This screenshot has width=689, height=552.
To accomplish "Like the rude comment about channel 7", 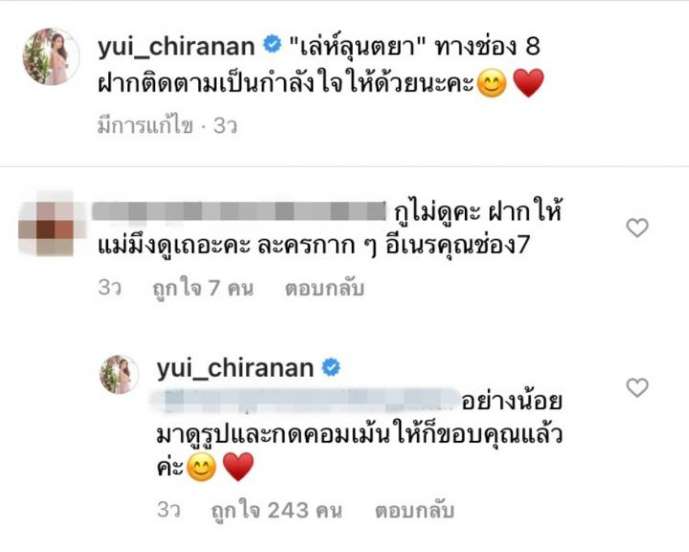I will pos(637,228).
